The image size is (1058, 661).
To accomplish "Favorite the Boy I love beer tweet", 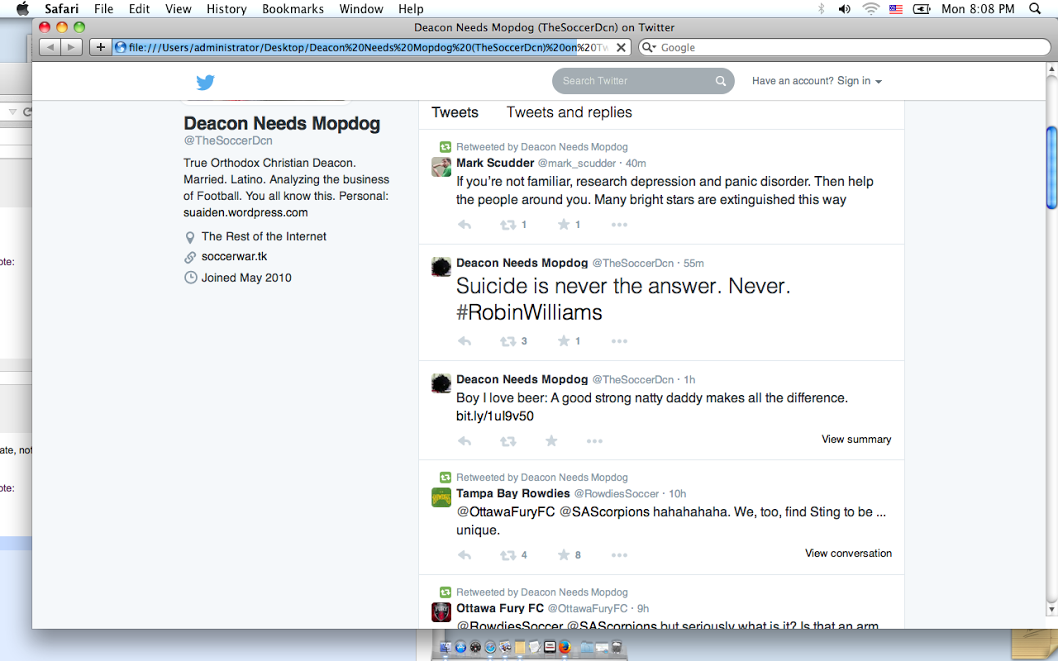I will pyautogui.click(x=551, y=440).
